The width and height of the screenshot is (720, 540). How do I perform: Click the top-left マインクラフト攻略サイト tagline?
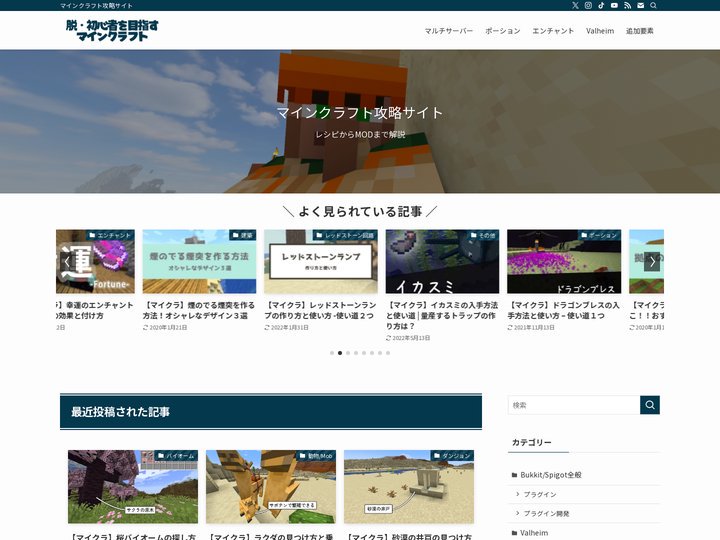(x=96, y=6)
